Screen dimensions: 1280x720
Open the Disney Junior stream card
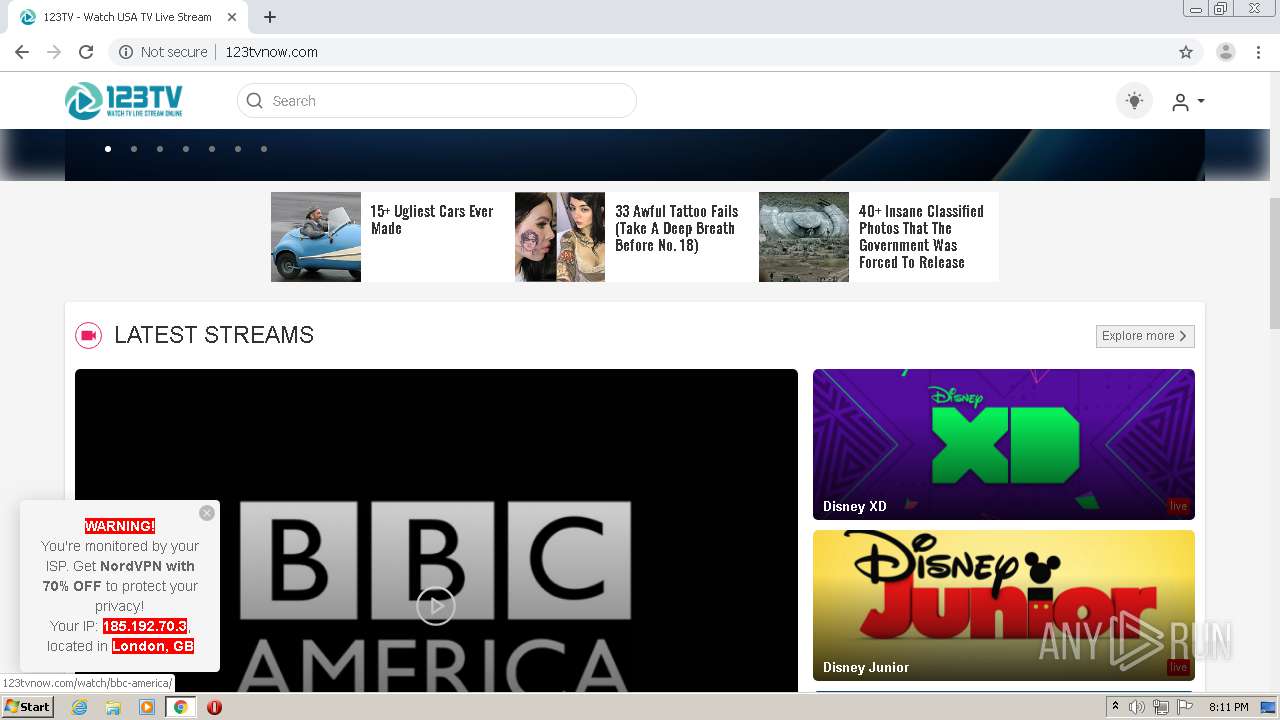coord(1004,605)
